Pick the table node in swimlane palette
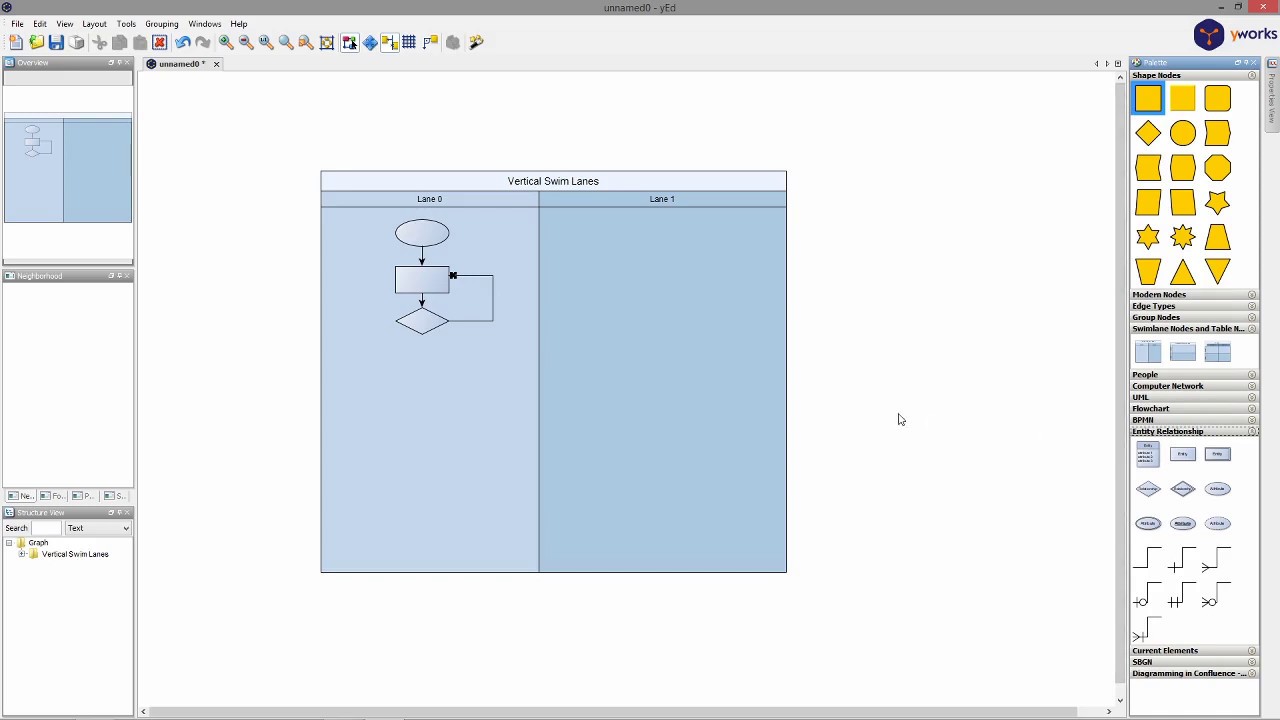 pos(1217,351)
